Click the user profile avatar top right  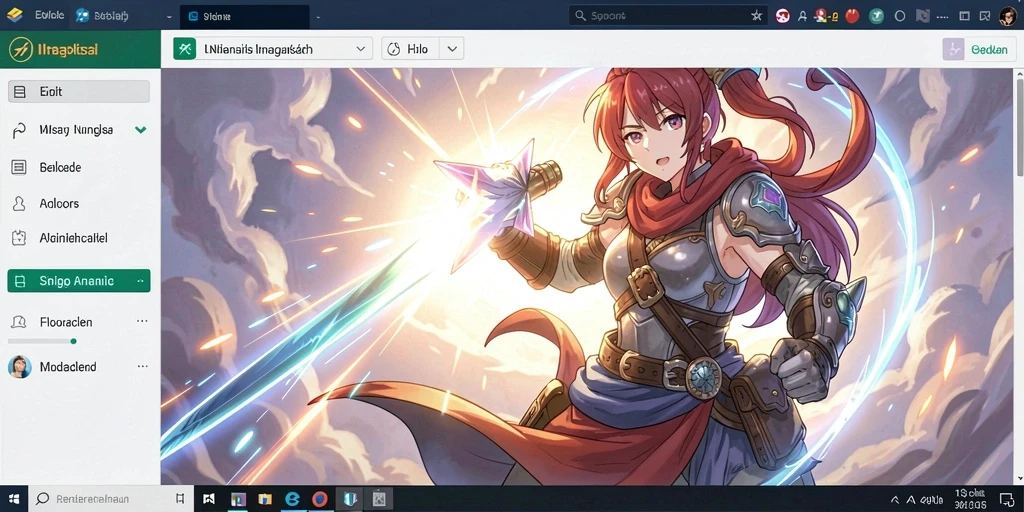click(x=1007, y=16)
